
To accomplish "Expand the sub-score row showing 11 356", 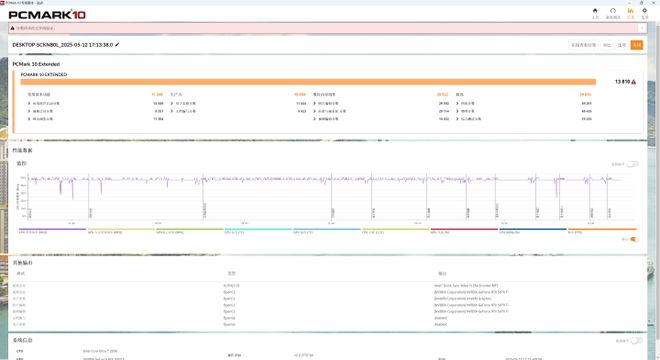I will pos(96,119).
